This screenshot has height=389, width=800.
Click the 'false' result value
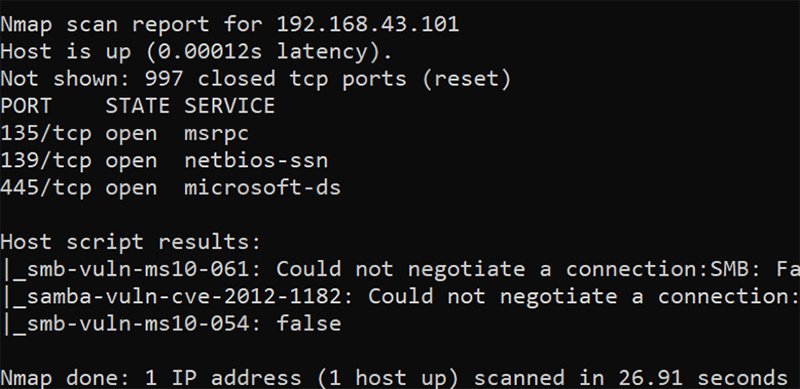click(309, 324)
